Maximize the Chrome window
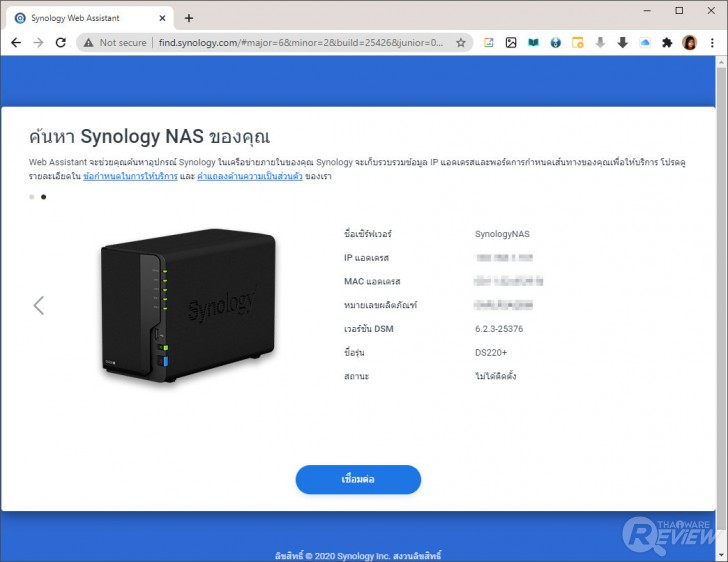The height and width of the screenshot is (562, 728). point(679,11)
